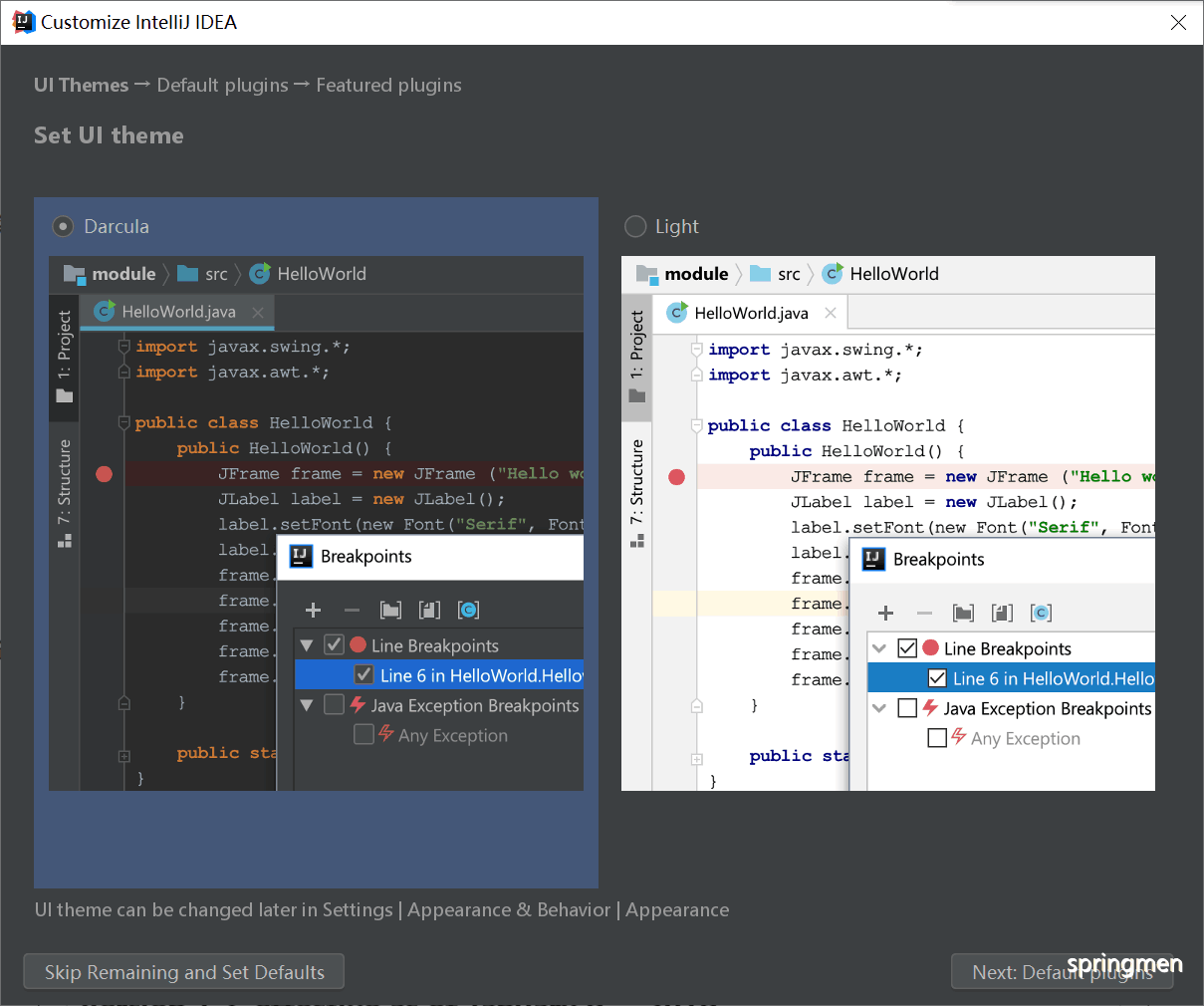Select HelloWorld.java tab in Darcula preview
Screen dimensions: 1204x1006
pyautogui.click(x=178, y=312)
